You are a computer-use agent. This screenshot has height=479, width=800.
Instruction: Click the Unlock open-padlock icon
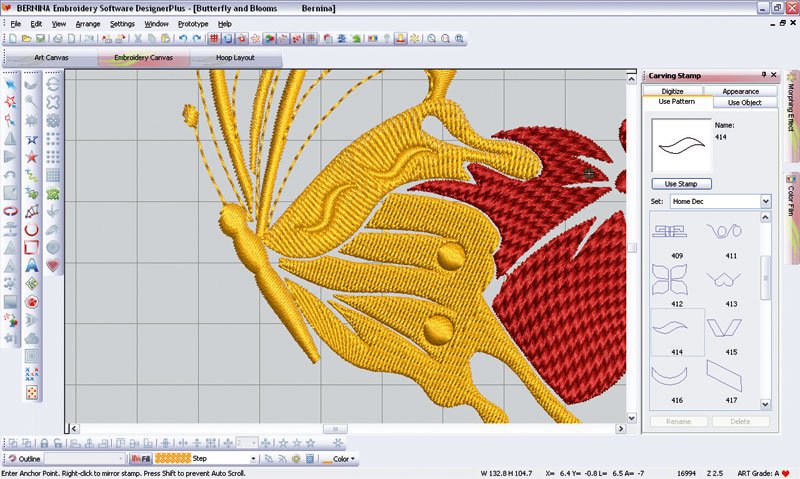pos(58,443)
